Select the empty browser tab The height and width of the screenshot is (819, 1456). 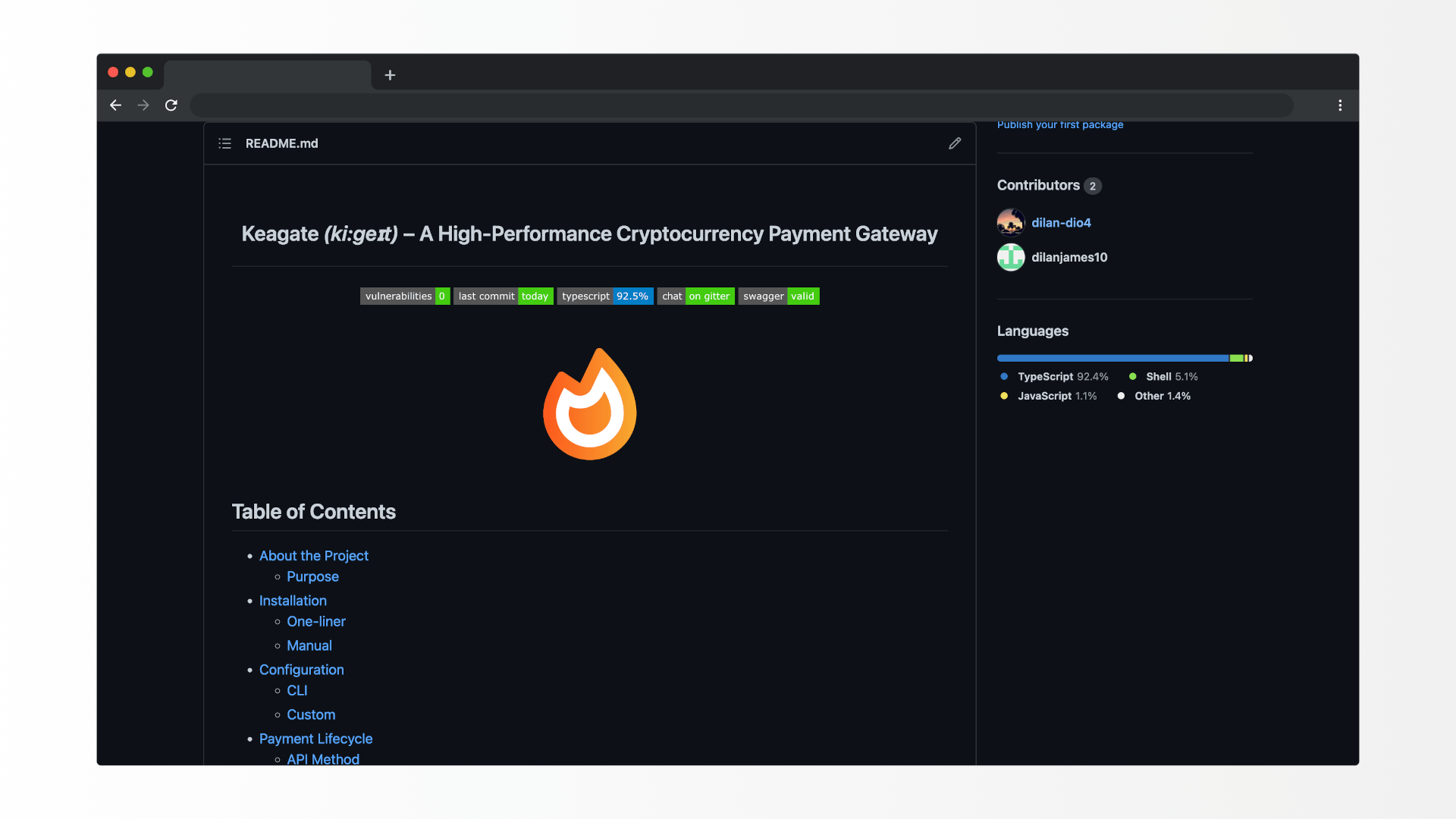pyautogui.click(x=268, y=75)
